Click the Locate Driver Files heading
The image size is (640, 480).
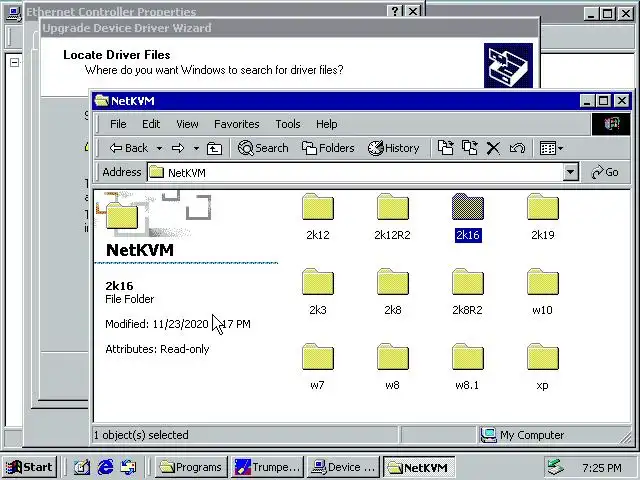click(117, 55)
